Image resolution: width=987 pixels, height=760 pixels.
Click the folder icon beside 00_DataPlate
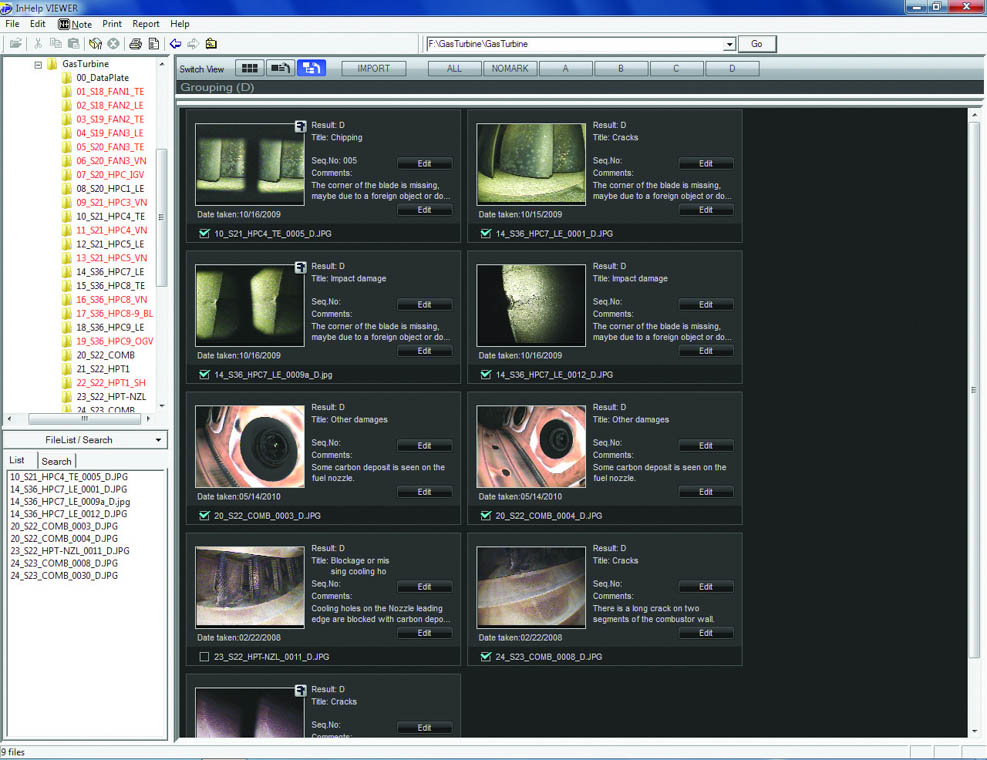click(67, 77)
